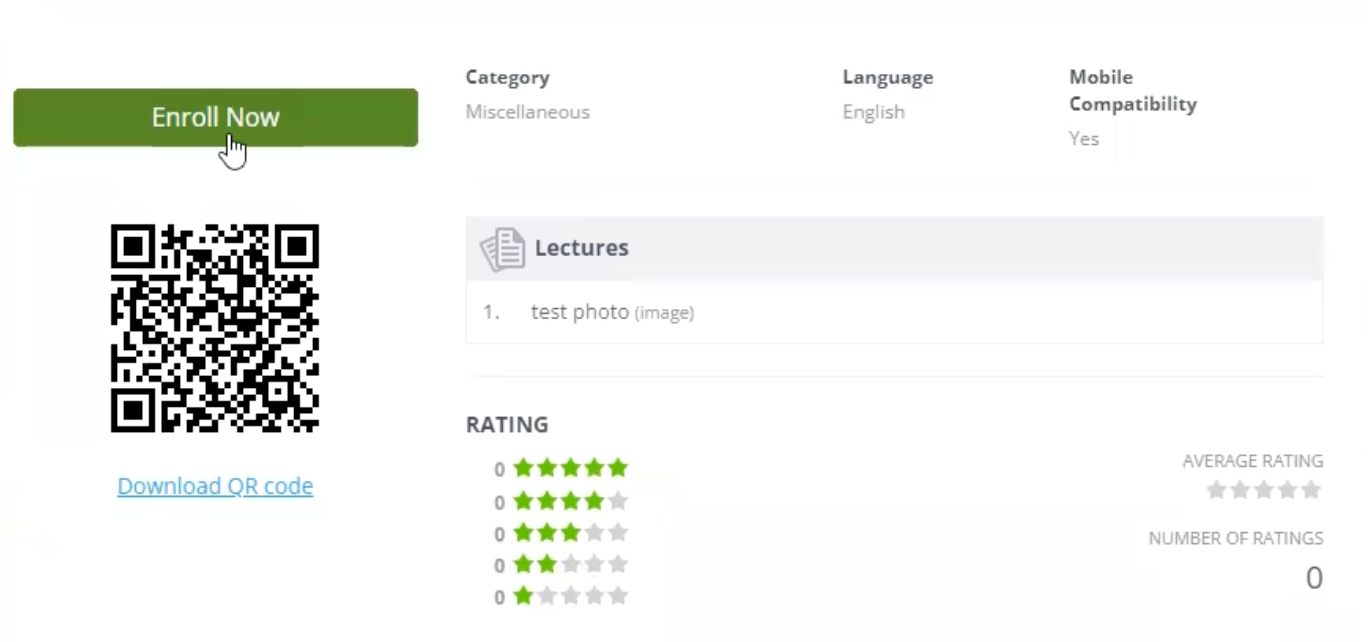
Task: Click the three-star rating row
Action: [561, 533]
